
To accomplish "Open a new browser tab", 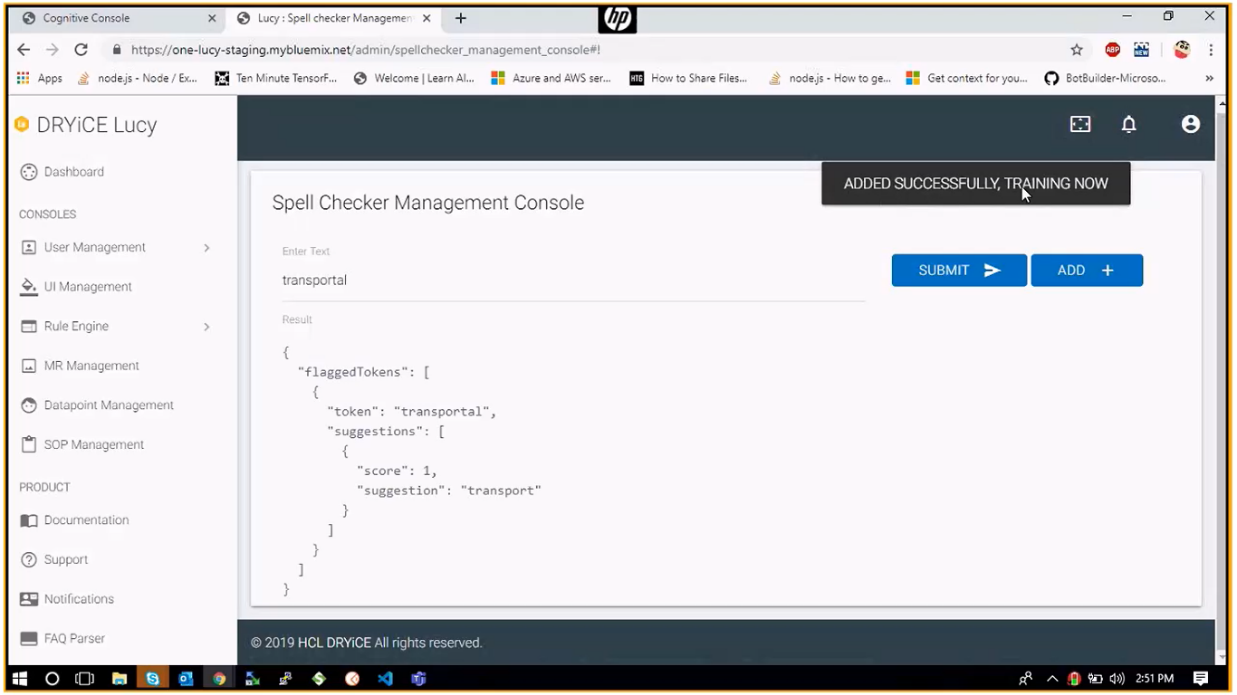I will pyautogui.click(x=461, y=18).
